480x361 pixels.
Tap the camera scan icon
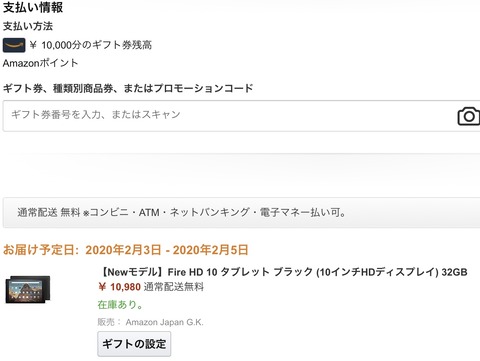[x=469, y=116]
